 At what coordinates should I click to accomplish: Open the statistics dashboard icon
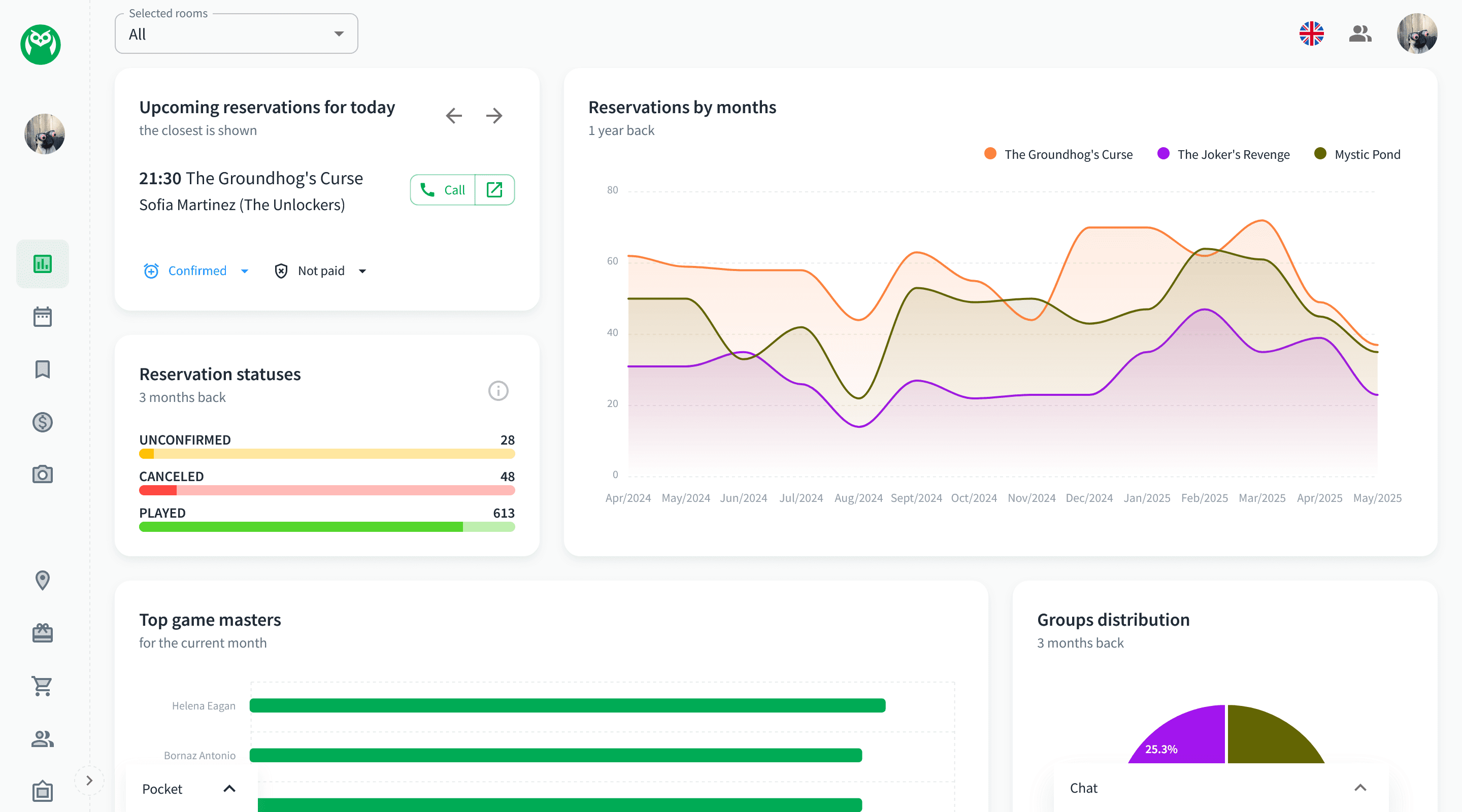pyautogui.click(x=43, y=263)
